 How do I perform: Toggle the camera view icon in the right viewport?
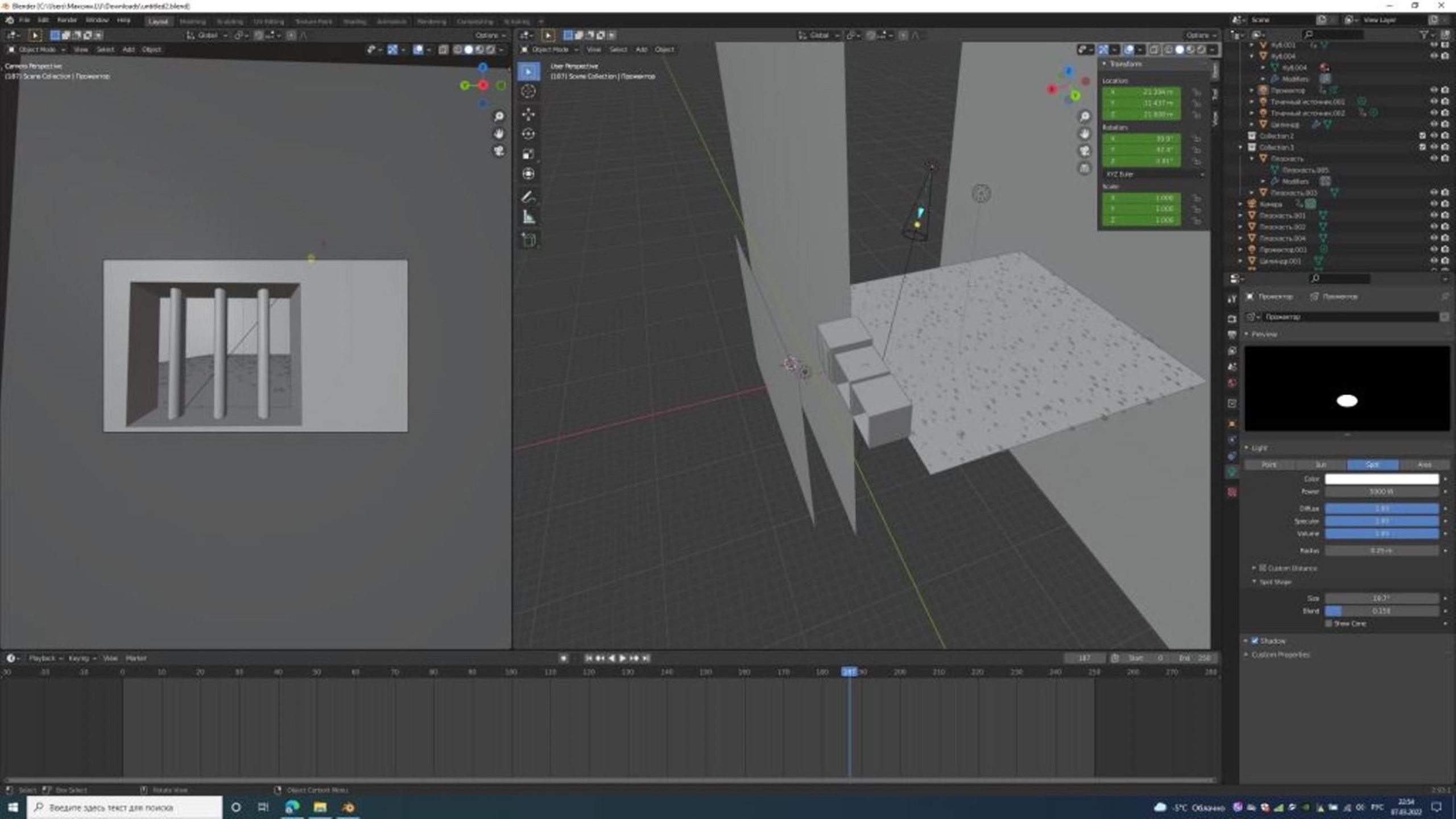1085,151
